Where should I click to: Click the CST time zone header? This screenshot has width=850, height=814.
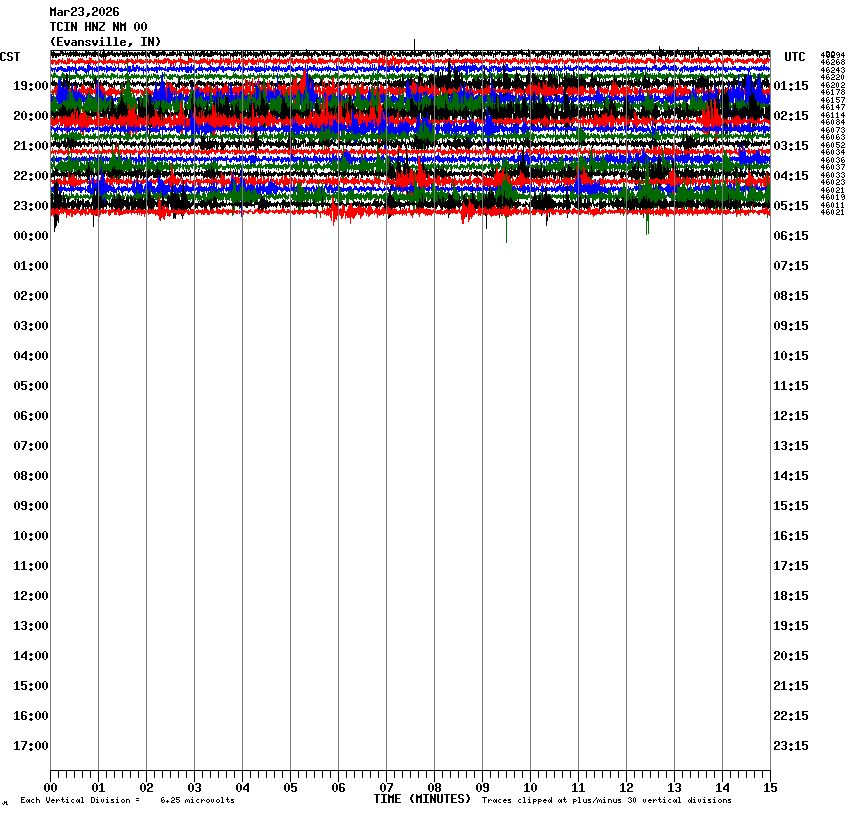[10, 57]
